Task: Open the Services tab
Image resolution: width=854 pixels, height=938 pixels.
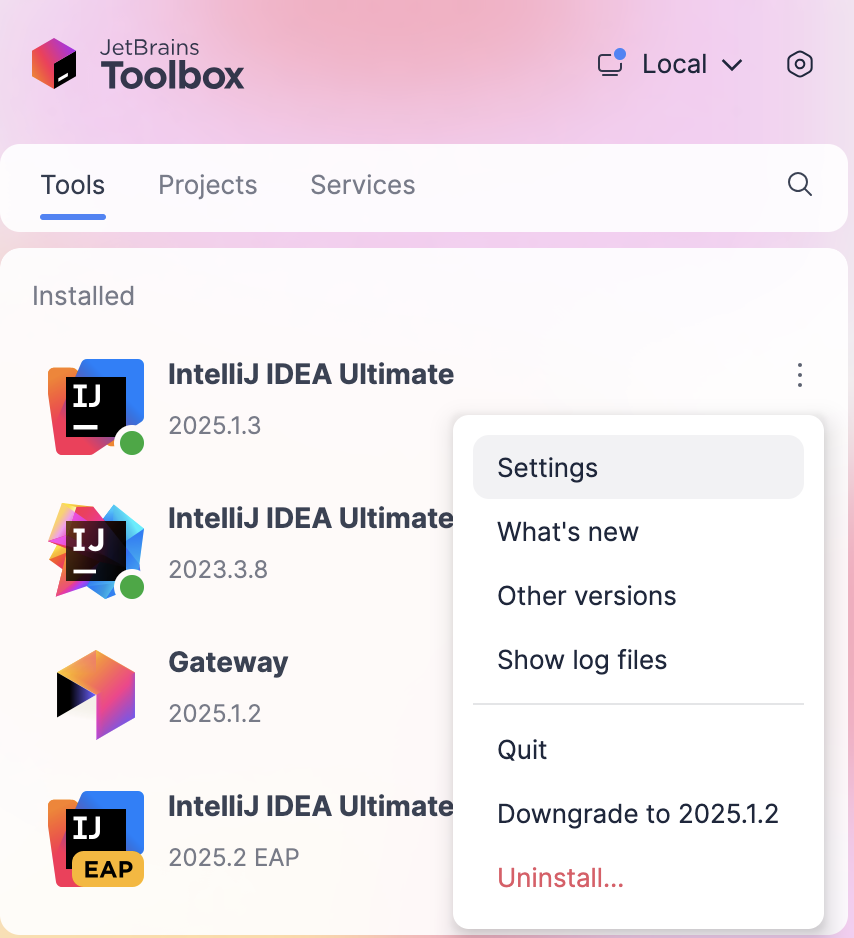Action: pyautogui.click(x=362, y=185)
